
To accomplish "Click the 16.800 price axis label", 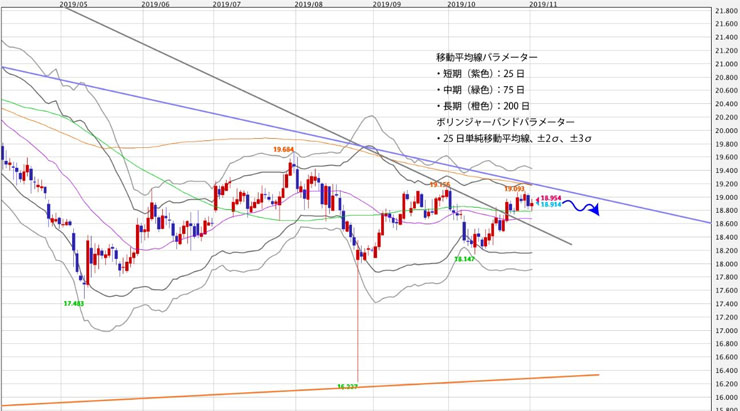I will 726,344.
